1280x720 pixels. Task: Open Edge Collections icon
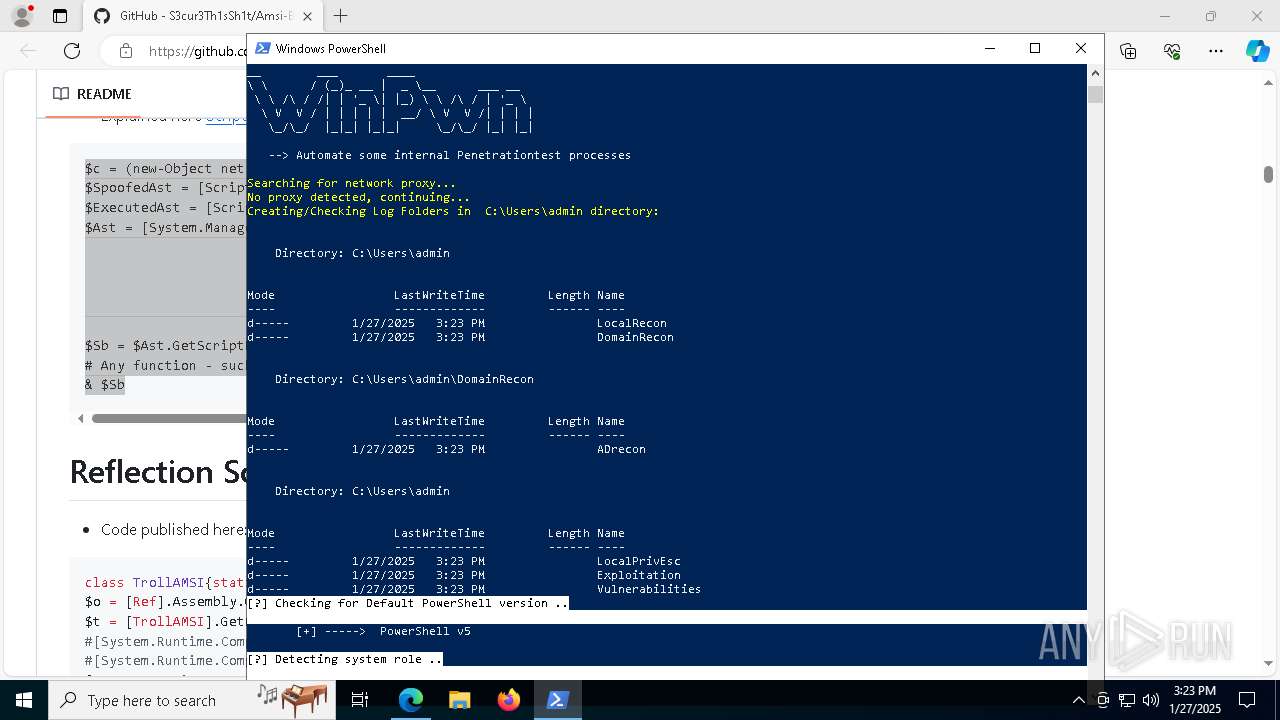(1128, 51)
